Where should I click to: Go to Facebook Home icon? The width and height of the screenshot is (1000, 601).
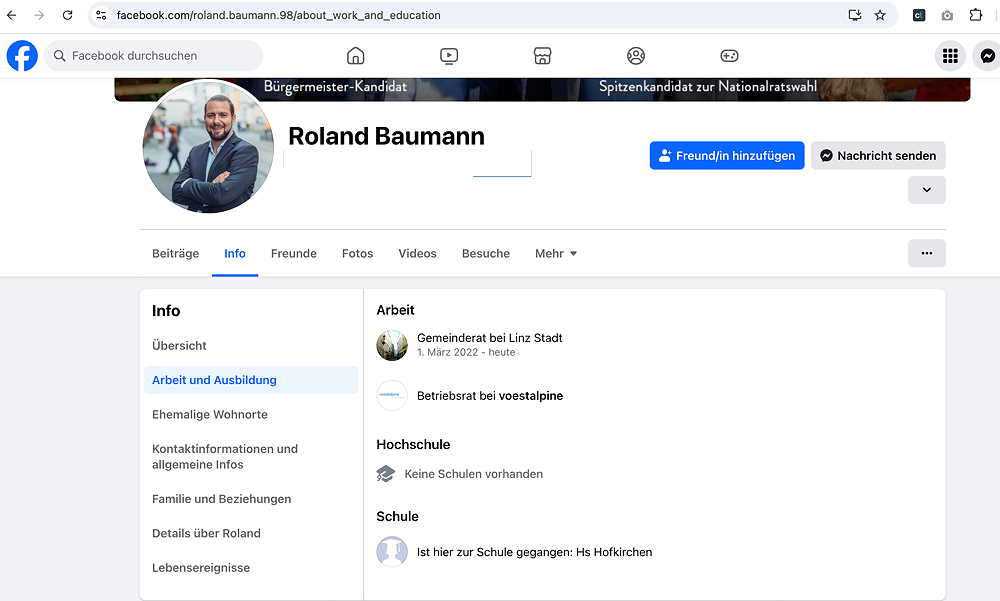(x=355, y=56)
